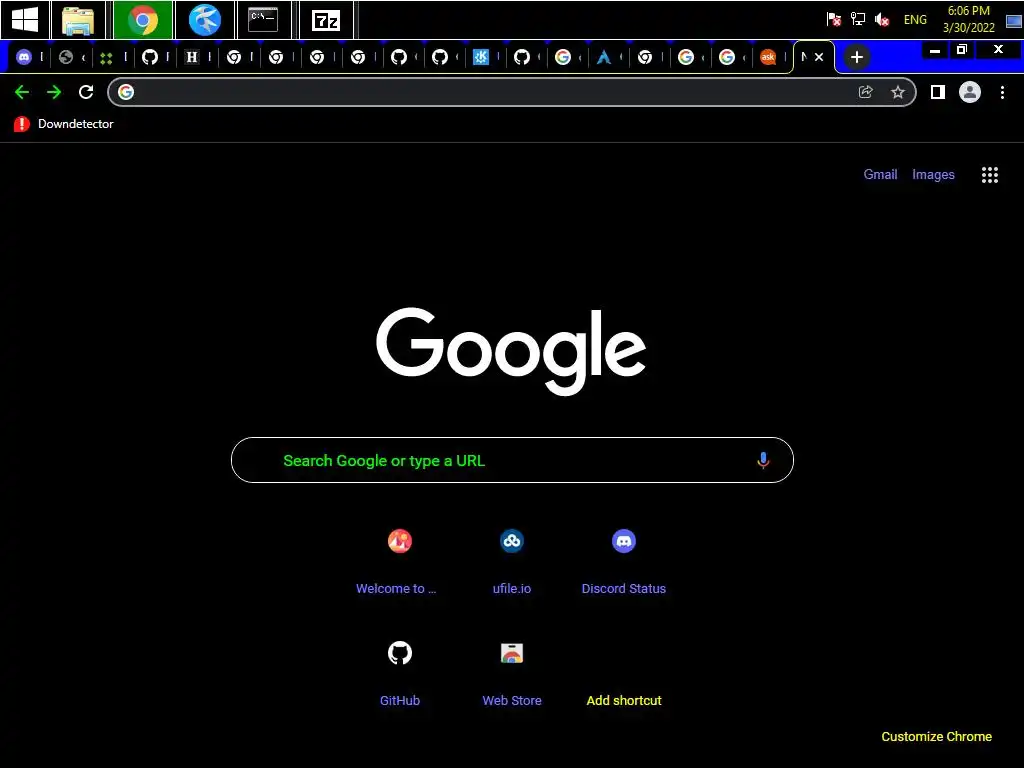Open a new tab with plus button
This screenshot has width=1024, height=768.
pyautogui.click(x=857, y=57)
